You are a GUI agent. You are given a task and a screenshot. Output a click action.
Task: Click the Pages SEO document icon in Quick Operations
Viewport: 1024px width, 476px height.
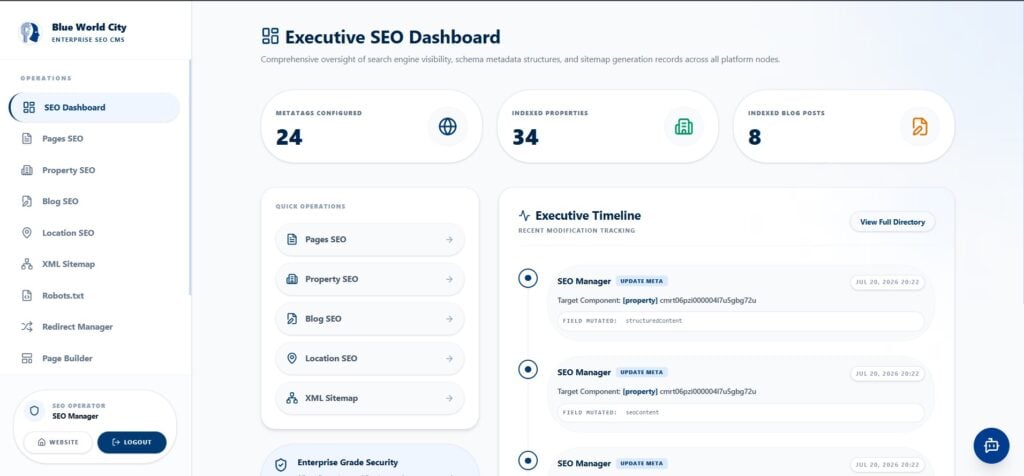click(x=292, y=240)
